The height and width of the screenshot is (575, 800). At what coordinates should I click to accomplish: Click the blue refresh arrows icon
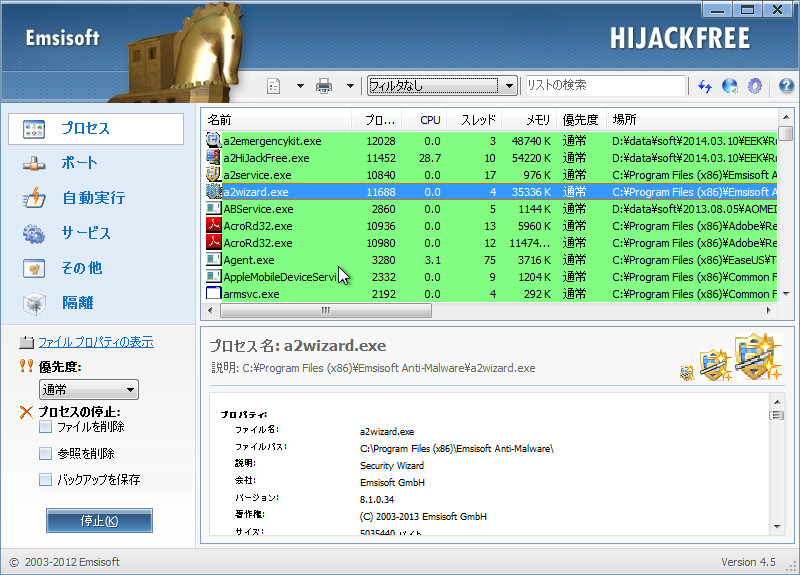[705, 86]
